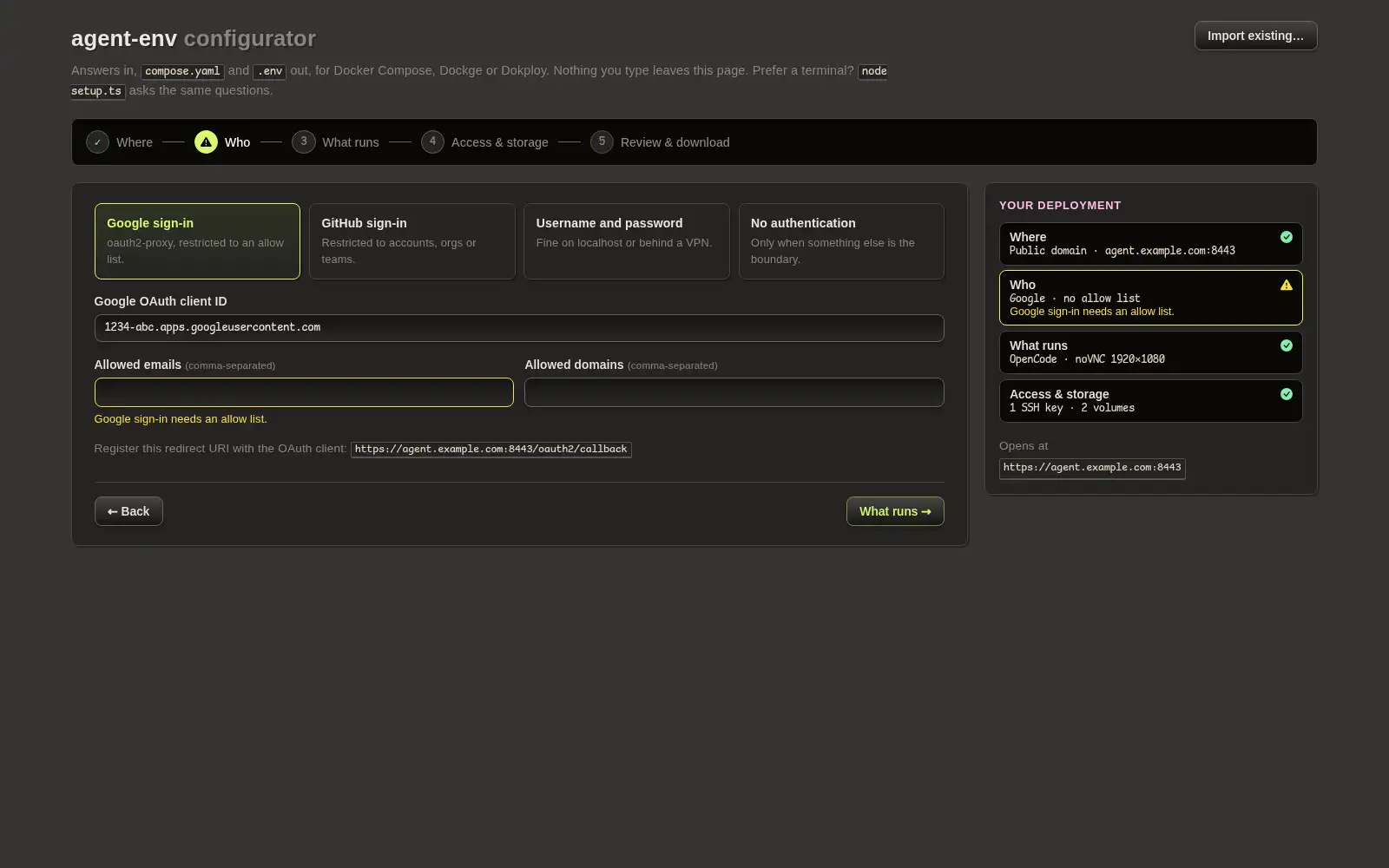The width and height of the screenshot is (1389, 868).
Task: Click the checkmark icon on the Where step
Action: click(97, 142)
